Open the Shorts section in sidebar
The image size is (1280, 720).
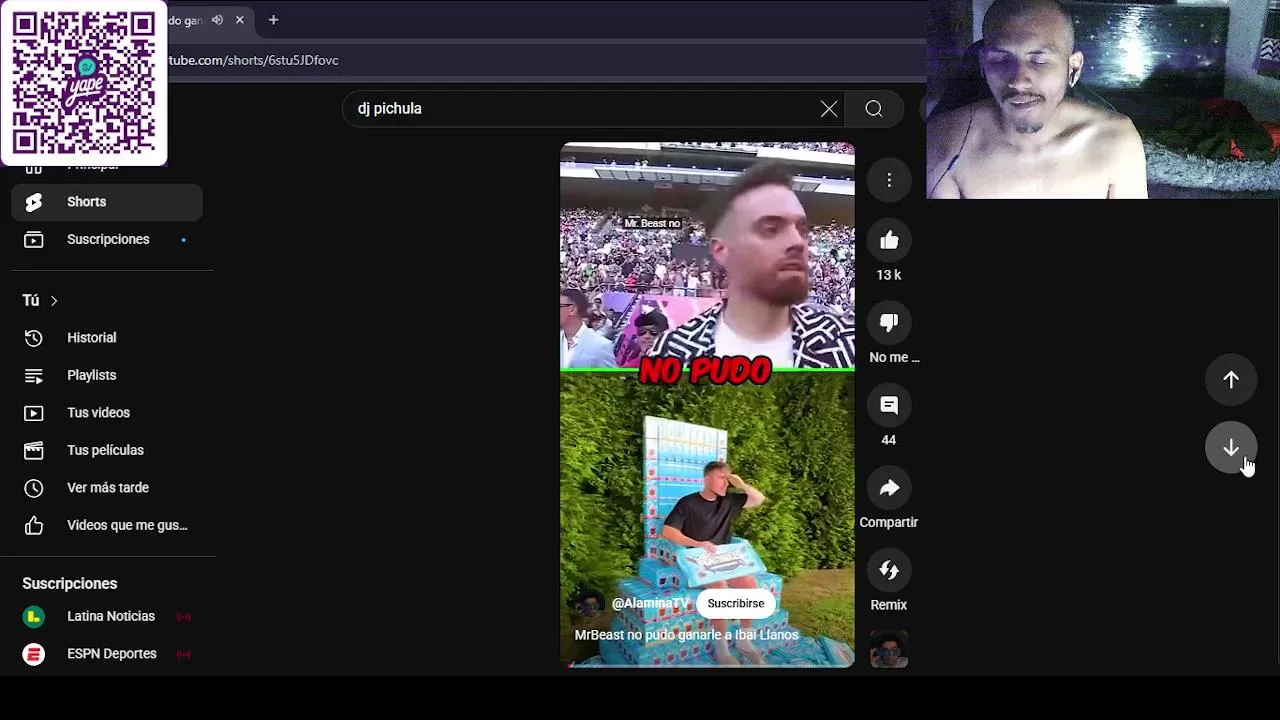[107, 202]
